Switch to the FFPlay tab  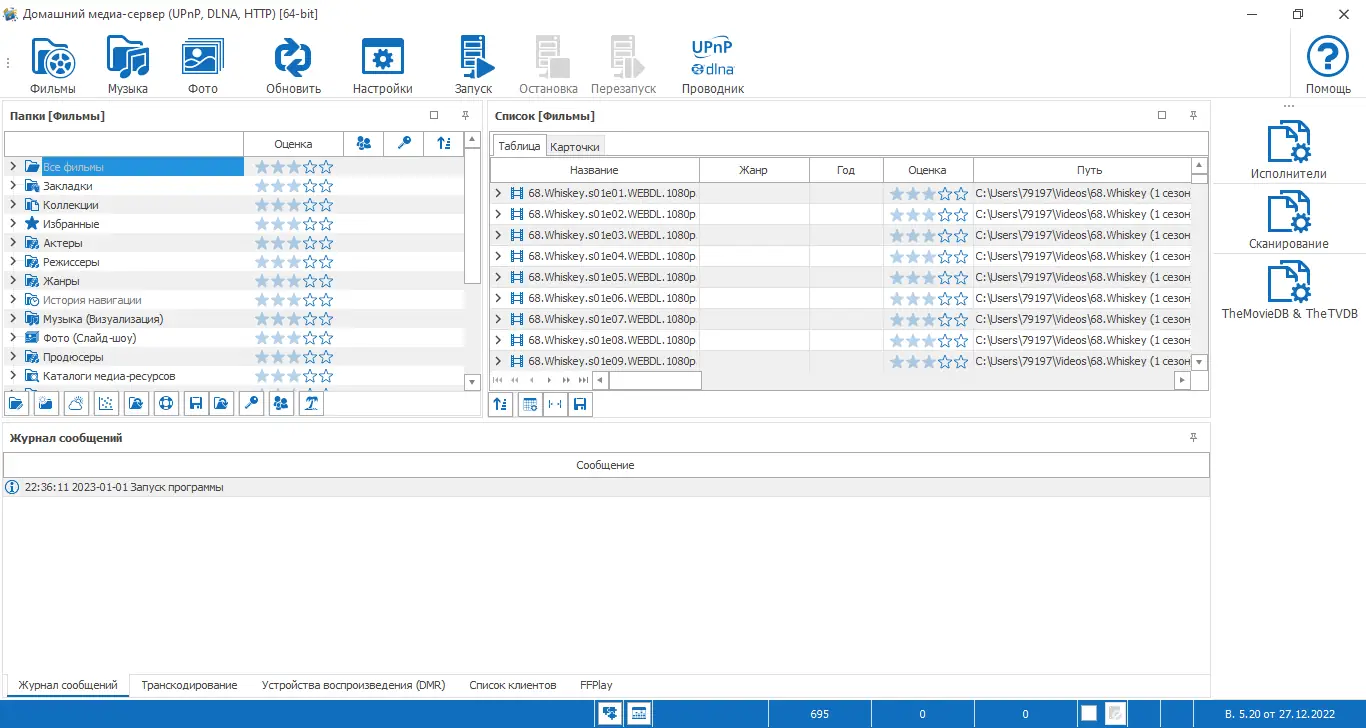[596, 686]
